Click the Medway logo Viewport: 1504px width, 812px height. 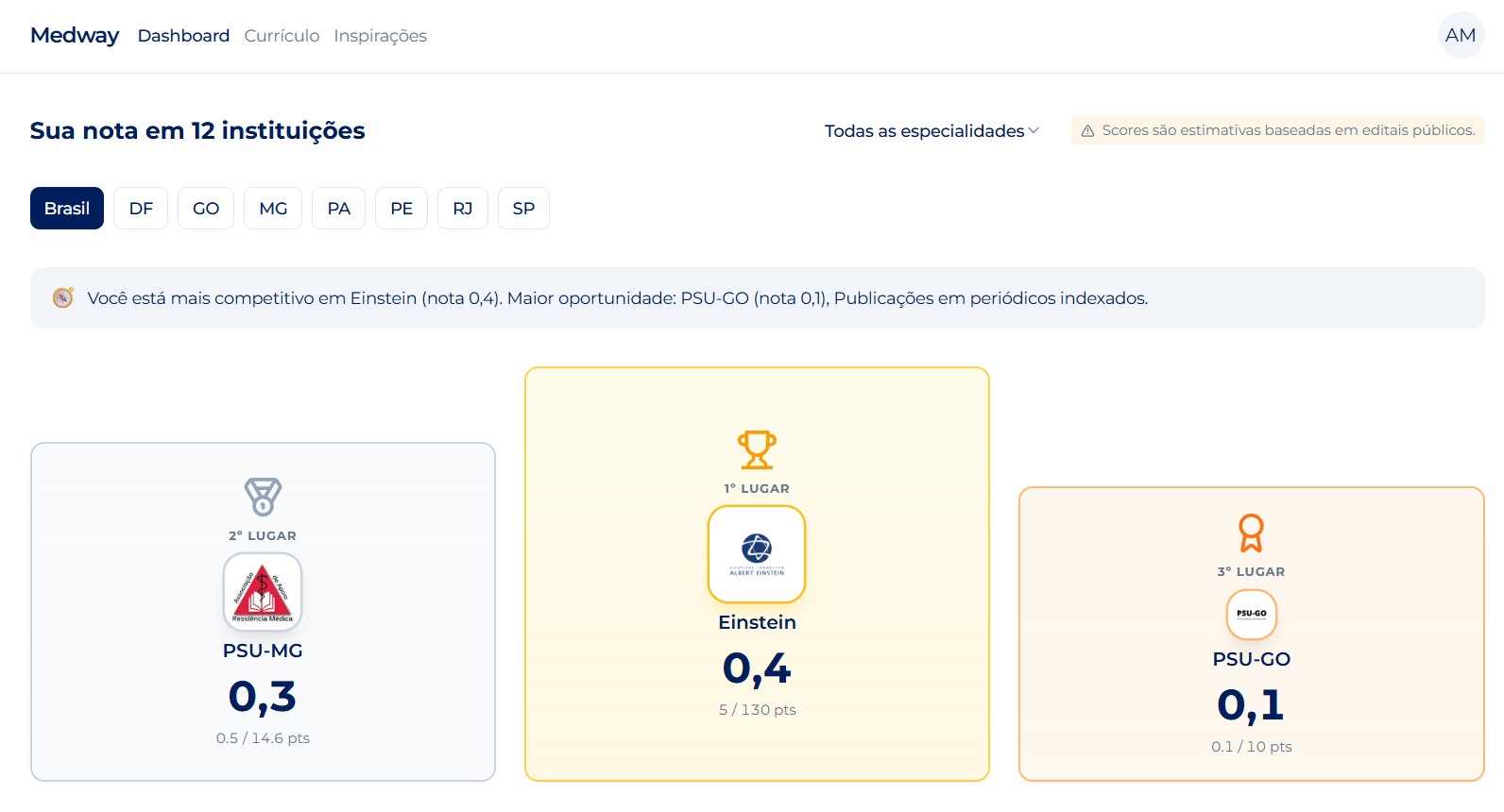[75, 36]
